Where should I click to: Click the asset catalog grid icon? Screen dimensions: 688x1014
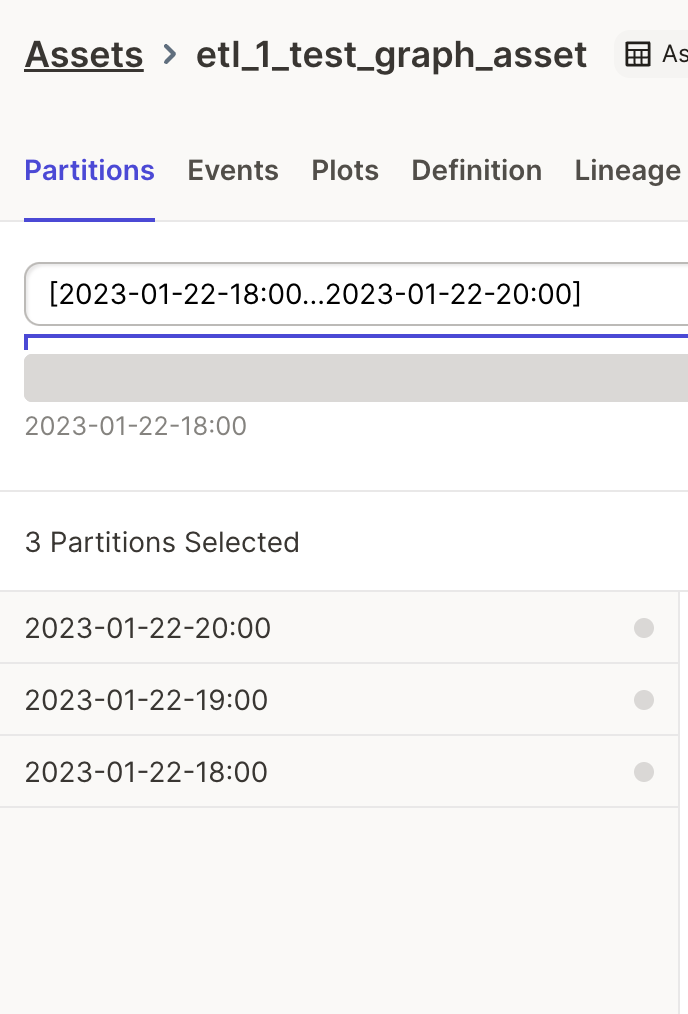638,54
